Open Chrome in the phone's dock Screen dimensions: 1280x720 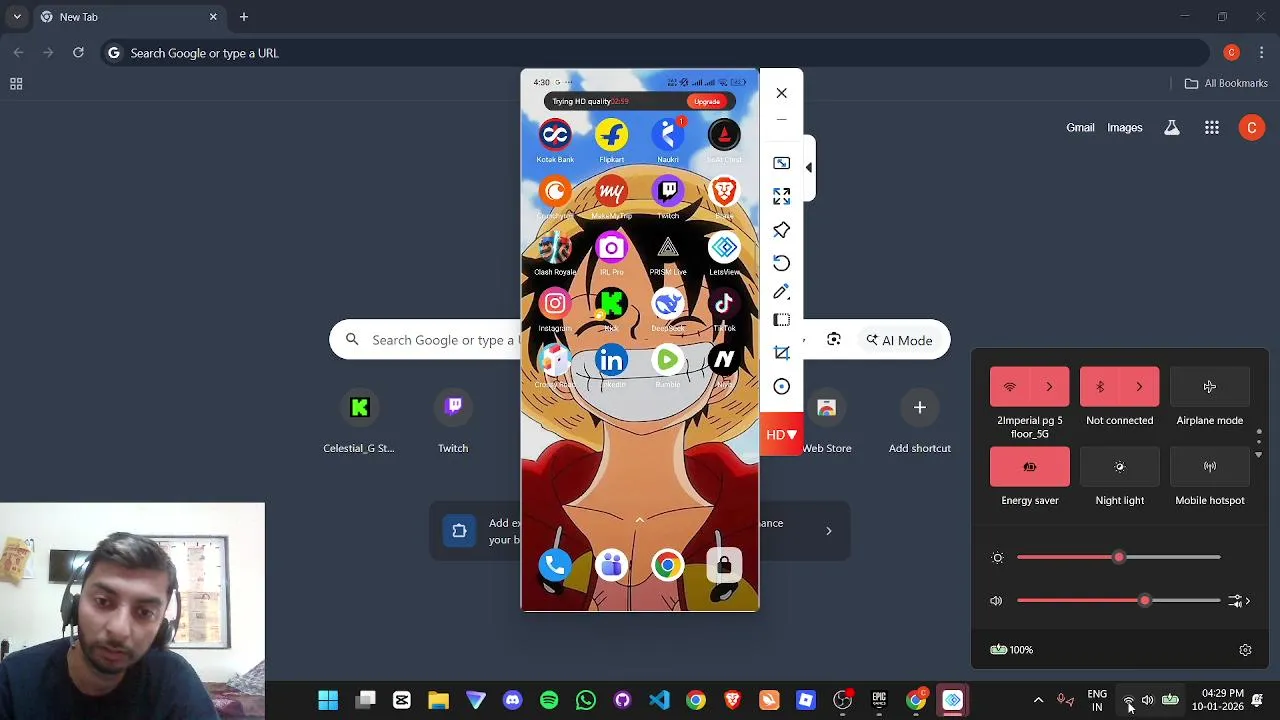(667, 566)
